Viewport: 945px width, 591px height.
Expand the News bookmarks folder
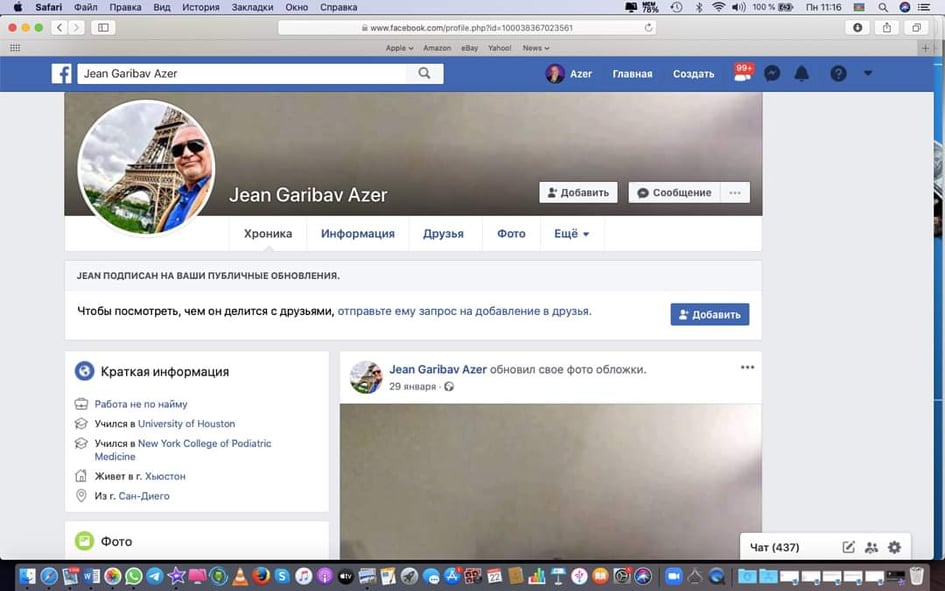(536, 48)
